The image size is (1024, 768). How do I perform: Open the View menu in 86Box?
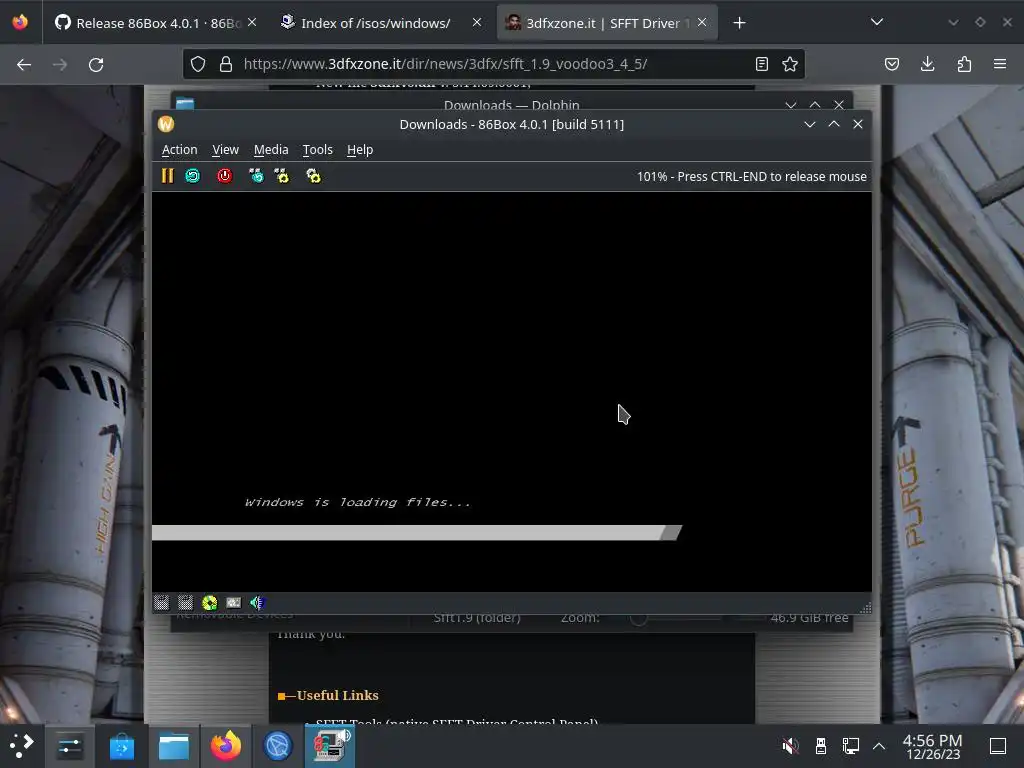pos(225,150)
